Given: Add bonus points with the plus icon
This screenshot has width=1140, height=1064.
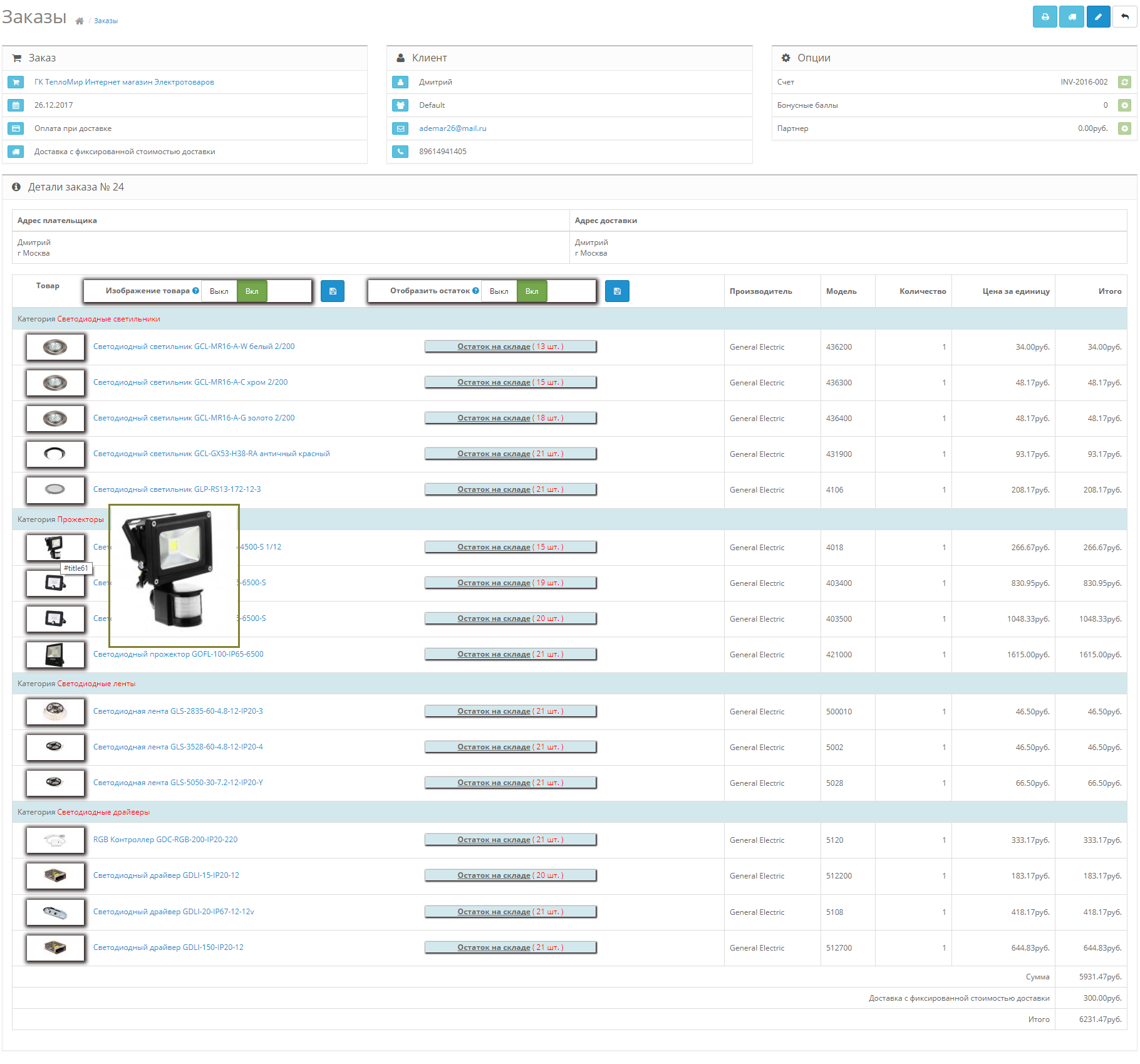Looking at the screenshot, I should 1125,105.
